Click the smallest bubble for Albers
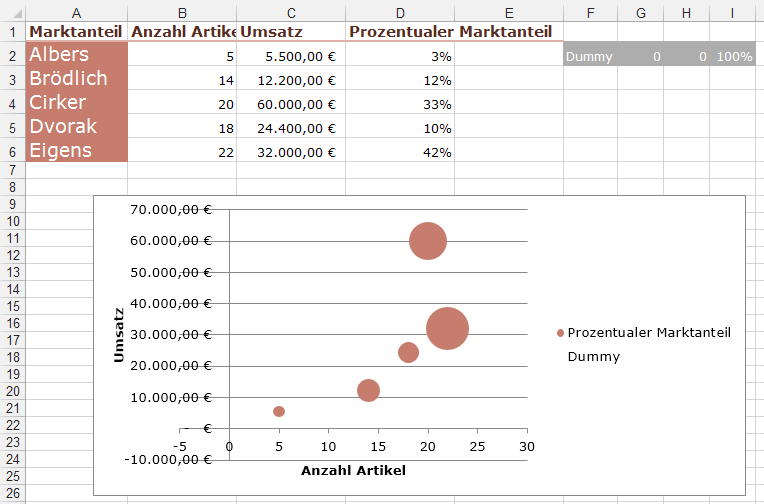 click(x=279, y=411)
